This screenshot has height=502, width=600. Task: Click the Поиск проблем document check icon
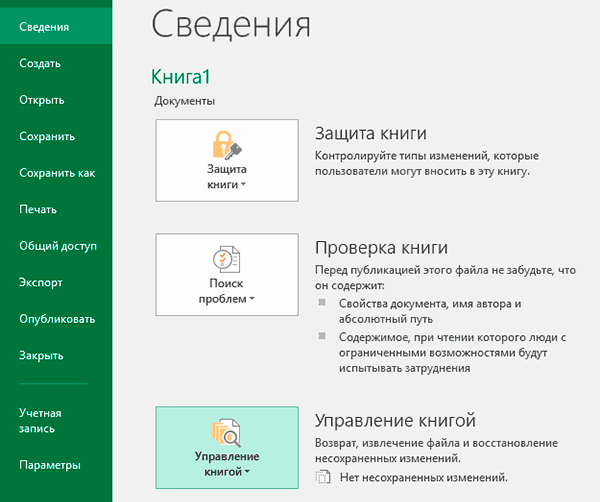(x=227, y=259)
